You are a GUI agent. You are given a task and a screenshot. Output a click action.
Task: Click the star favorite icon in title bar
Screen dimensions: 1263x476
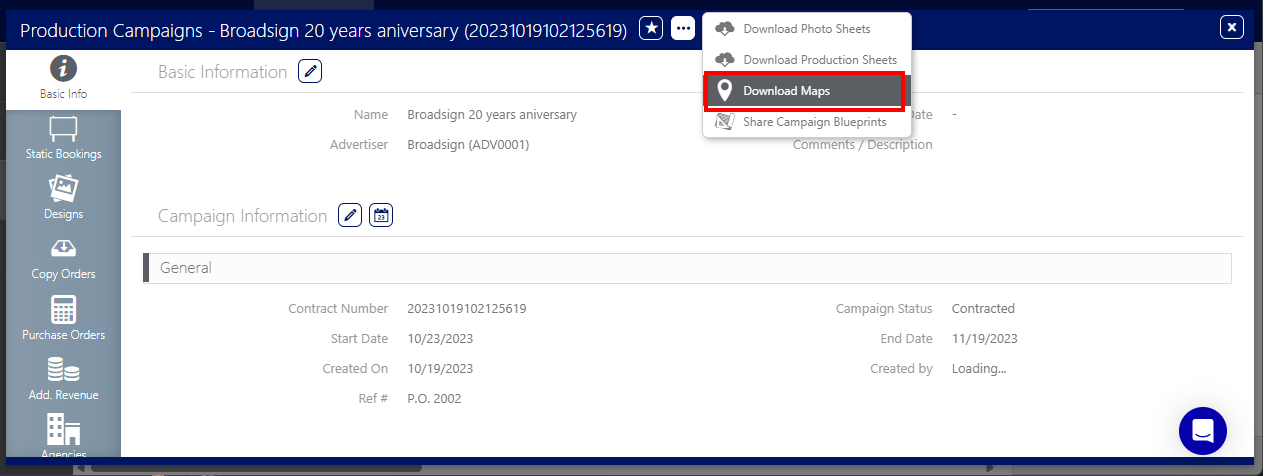[x=651, y=29]
